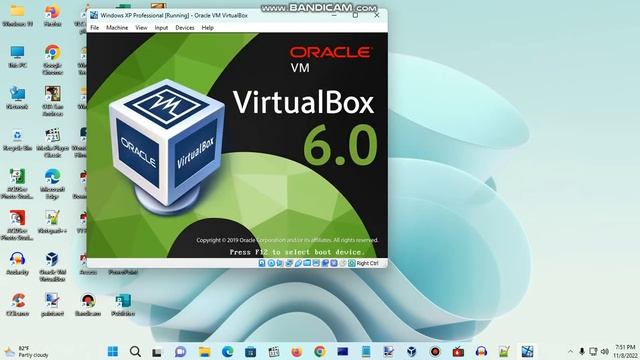Select the paint.net desktop shortcut
This screenshot has height=360, width=640.
(x=53, y=305)
